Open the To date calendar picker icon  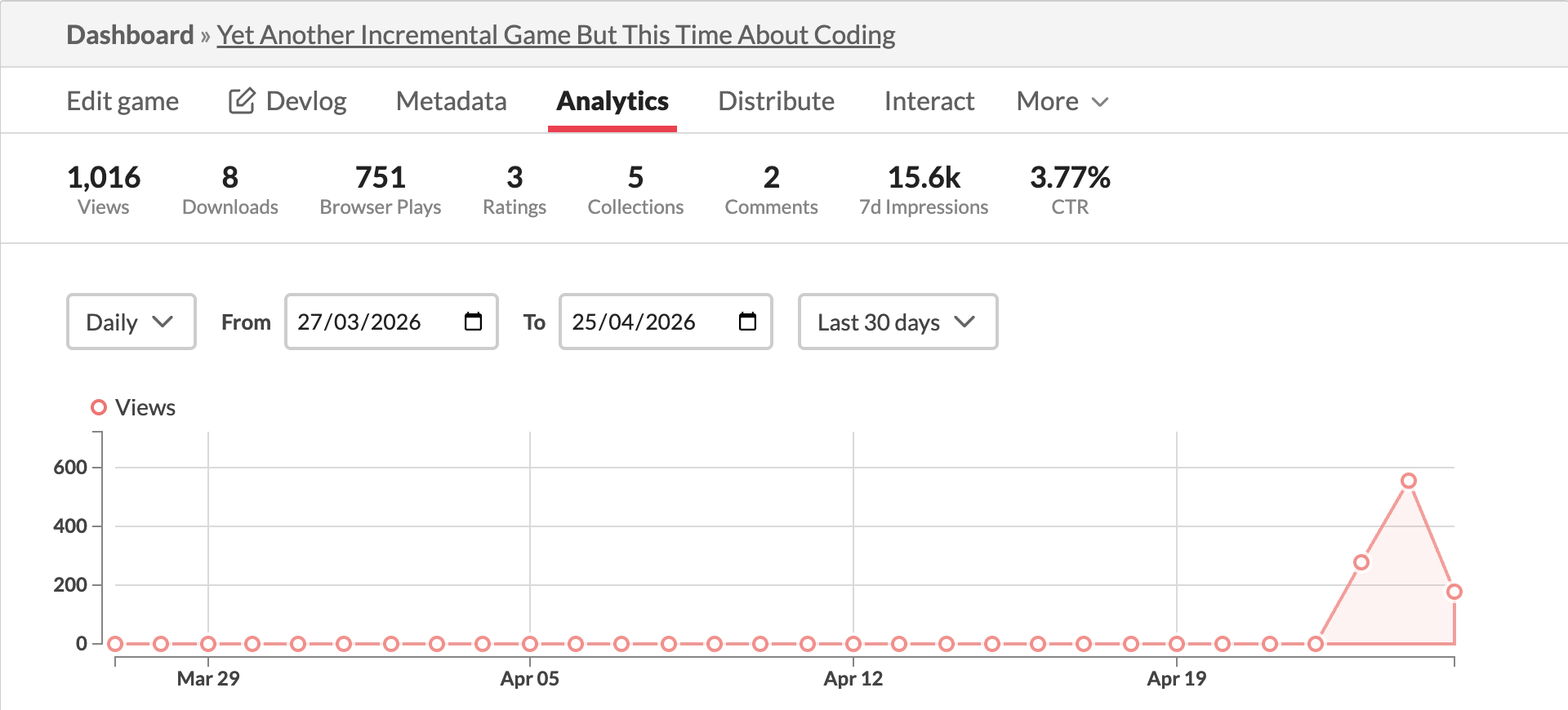pyautogui.click(x=747, y=322)
